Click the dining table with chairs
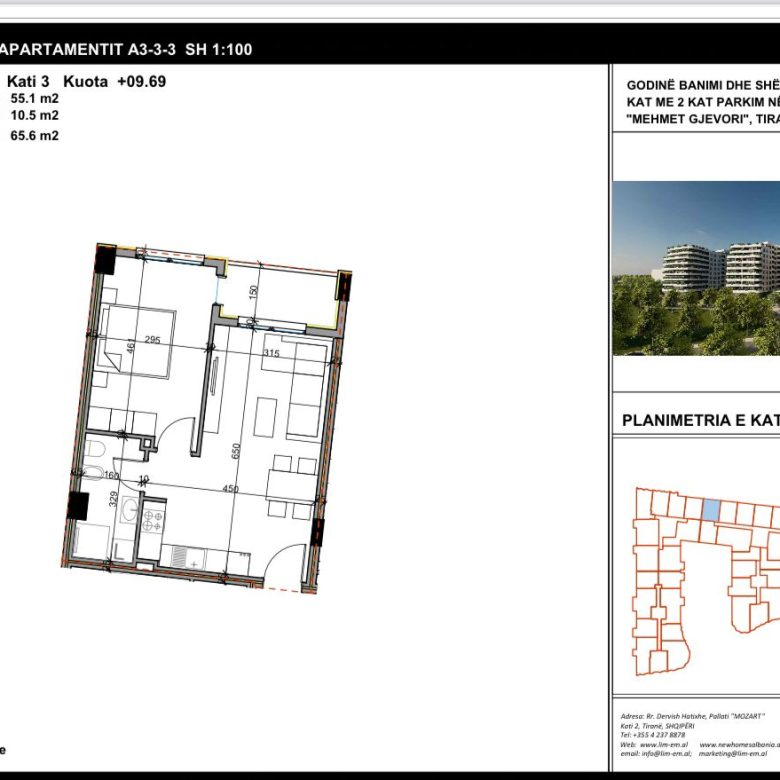The image size is (780, 780). (291, 486)
